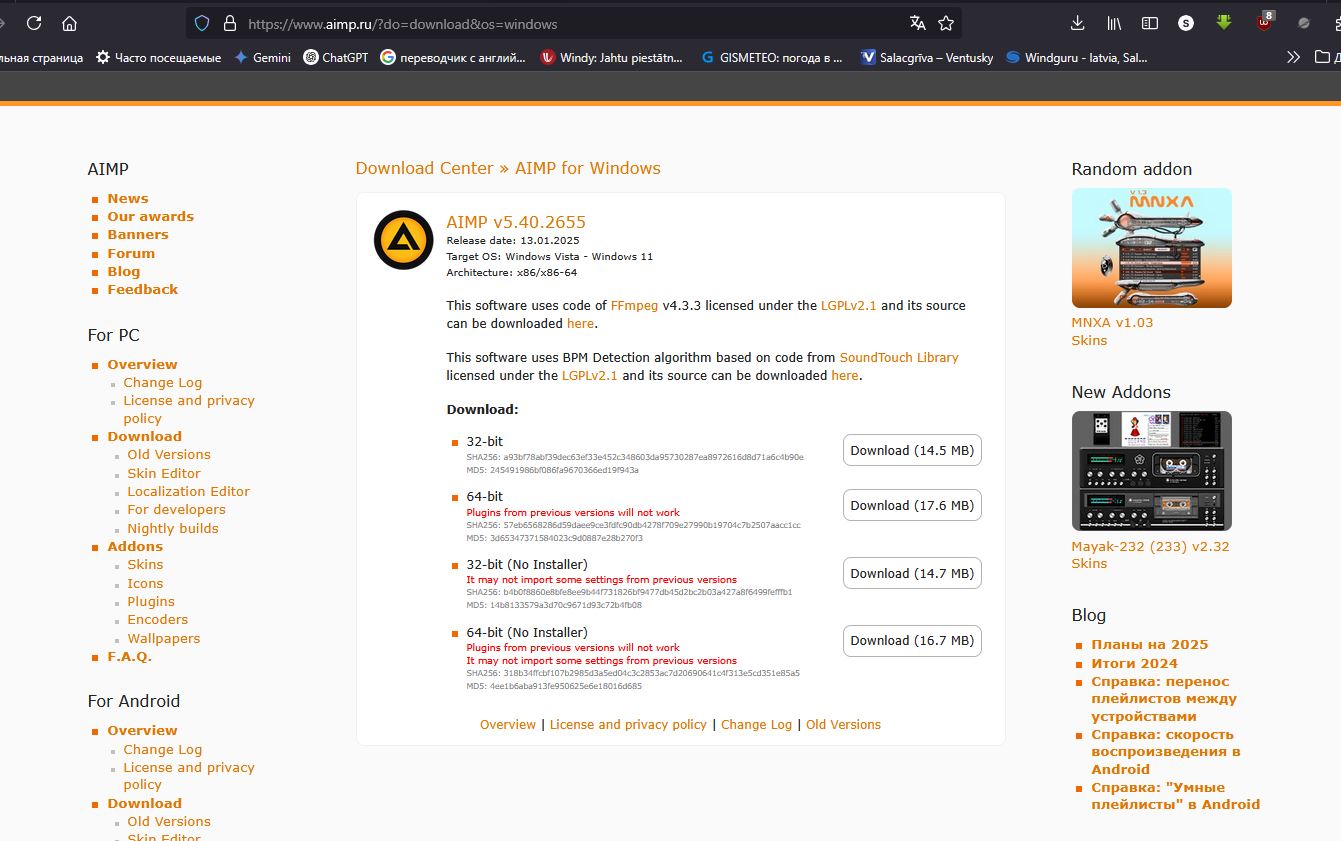Open the Nightly builds link
The height and width of the screenshot is (841, 1341).
pyautogui.click(x=173, y=528)
